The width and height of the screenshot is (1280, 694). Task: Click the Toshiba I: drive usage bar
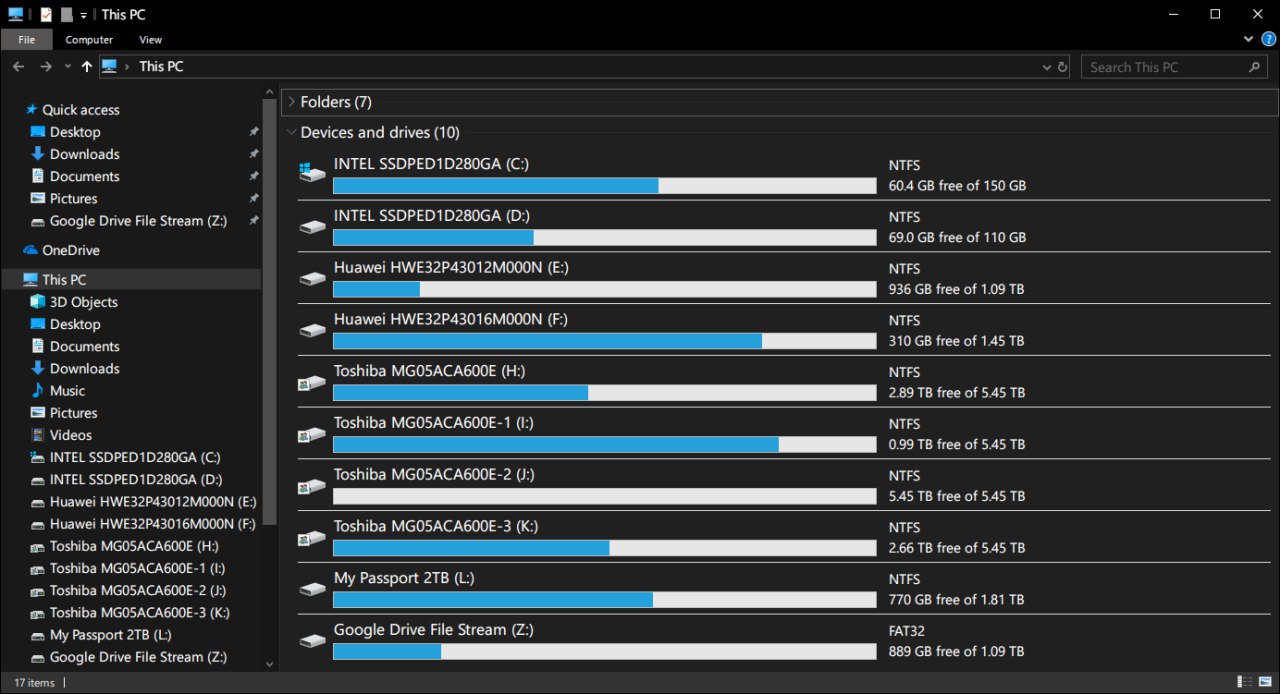click(604, 444)
